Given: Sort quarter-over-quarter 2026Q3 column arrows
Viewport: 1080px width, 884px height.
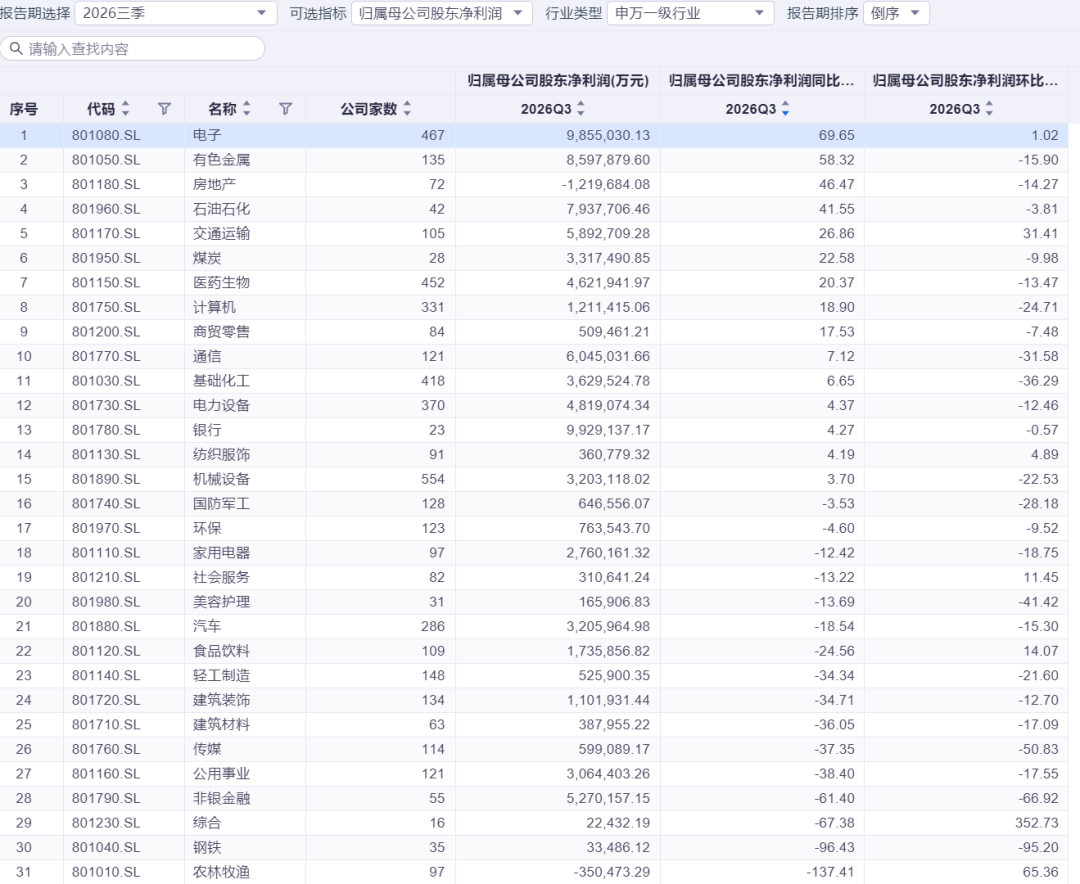Looking at the screenshot, I should pos(989,108).
